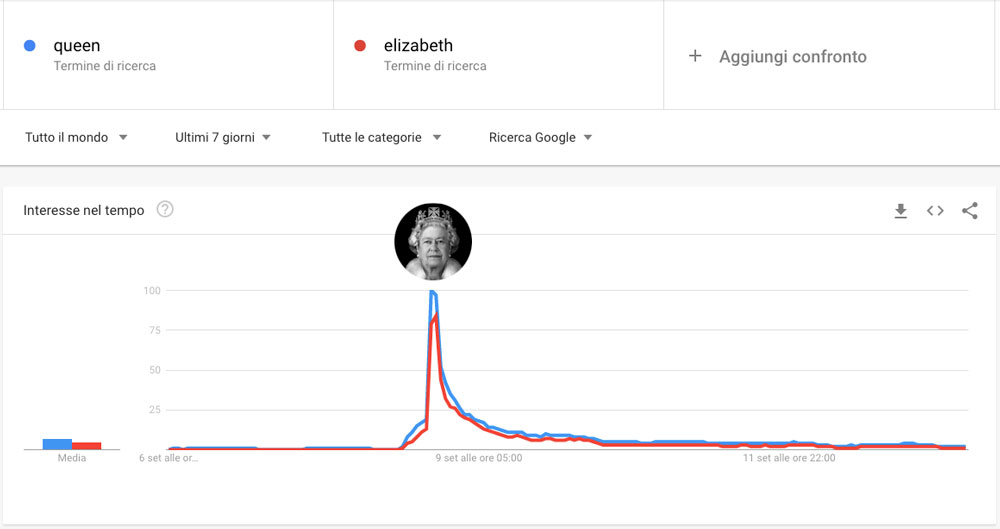Click the 11 set alle ore 22:00 label
This screenshot has width=1000, height=529.
[x=788, y=459]
